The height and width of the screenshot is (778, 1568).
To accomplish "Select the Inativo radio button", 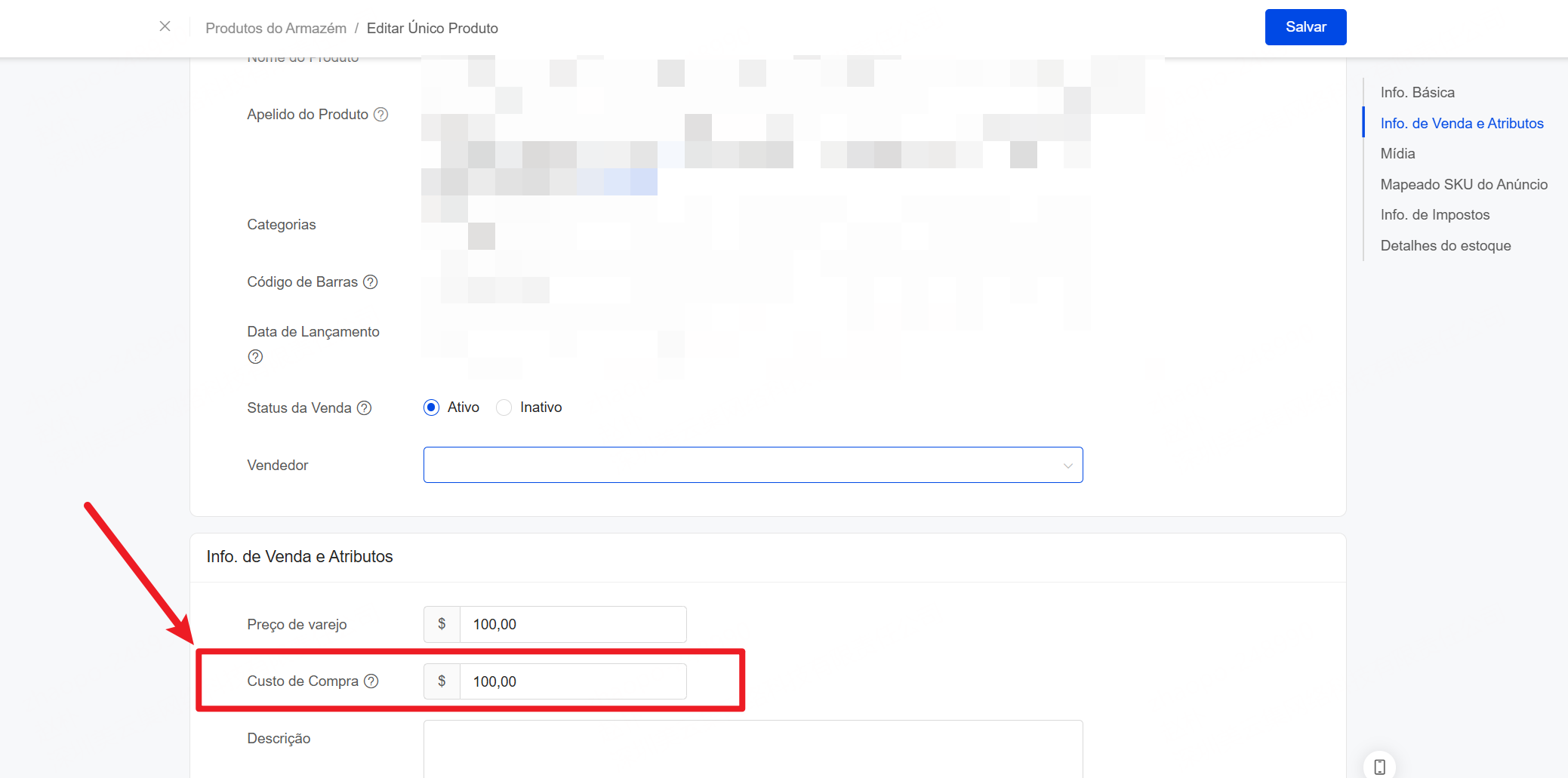I will [504, 407].
